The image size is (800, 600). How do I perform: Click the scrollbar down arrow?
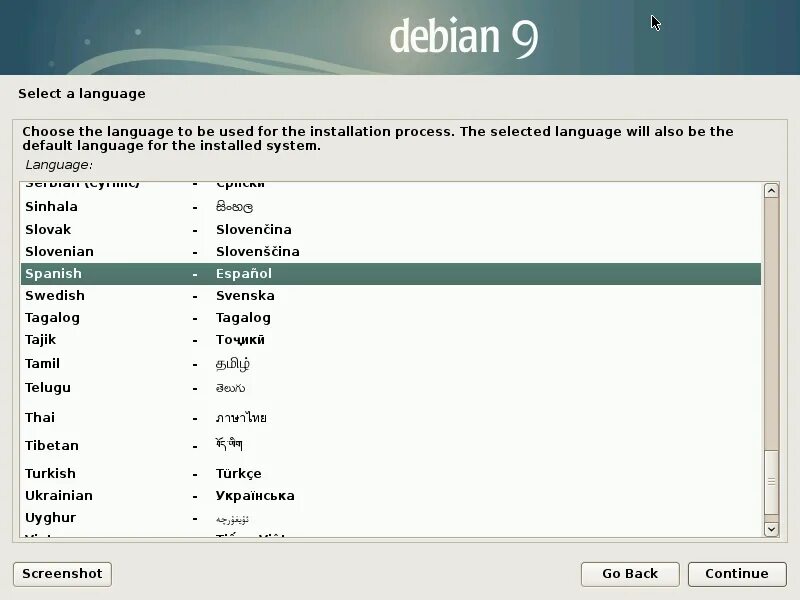click(771, 529)
